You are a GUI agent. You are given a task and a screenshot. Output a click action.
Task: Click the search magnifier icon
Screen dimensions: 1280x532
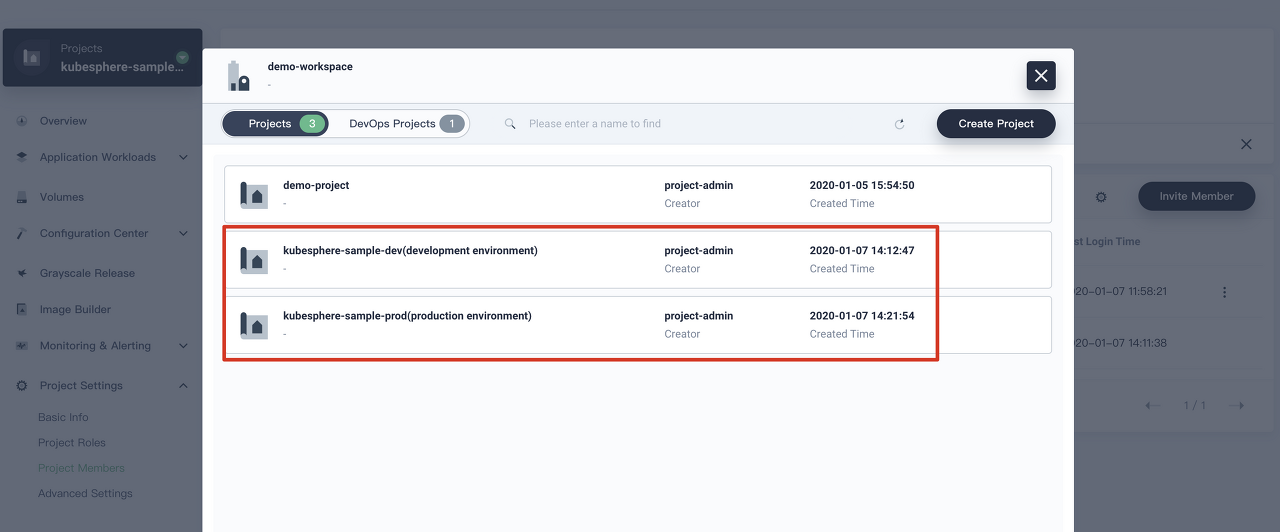click(510, 124)
